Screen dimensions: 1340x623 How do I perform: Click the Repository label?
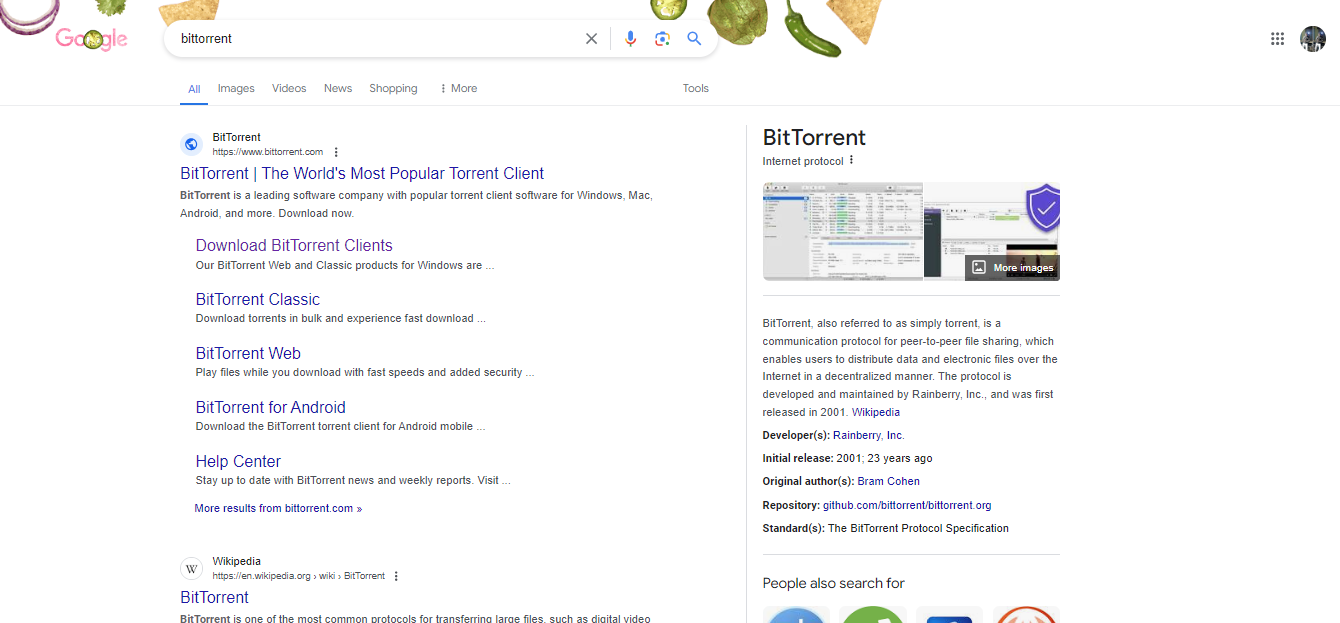click(791, 505)
